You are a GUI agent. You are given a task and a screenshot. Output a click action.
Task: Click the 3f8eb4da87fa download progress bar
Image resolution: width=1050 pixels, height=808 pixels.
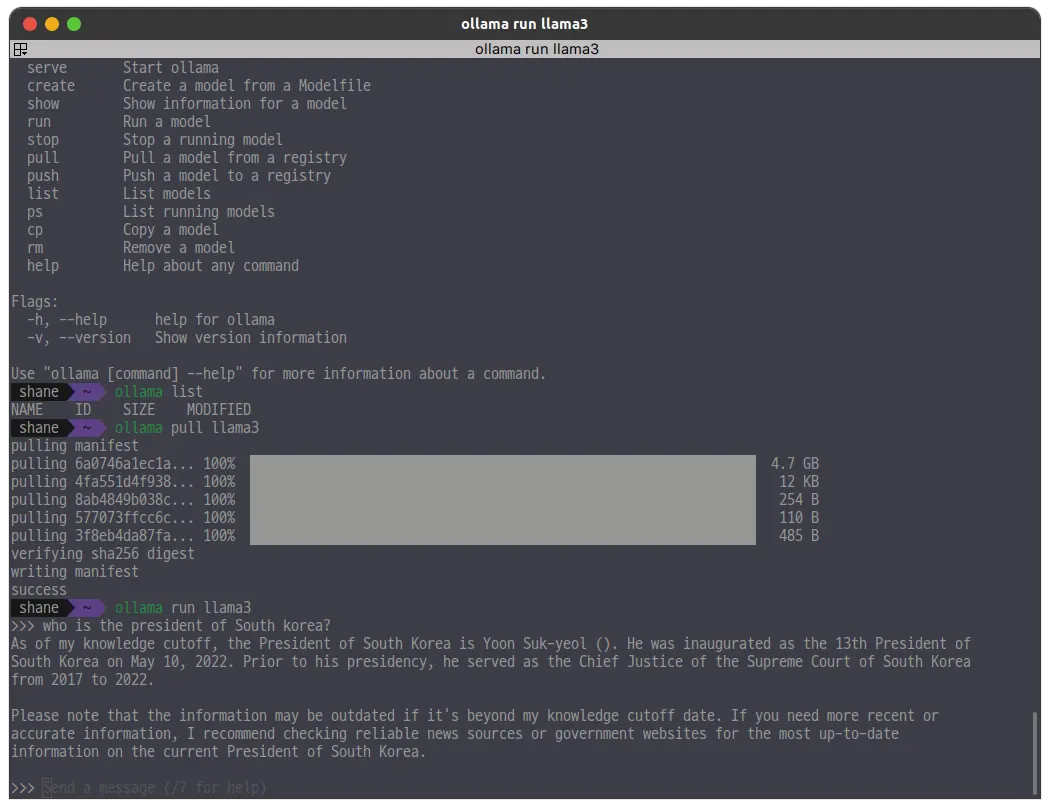503,536
